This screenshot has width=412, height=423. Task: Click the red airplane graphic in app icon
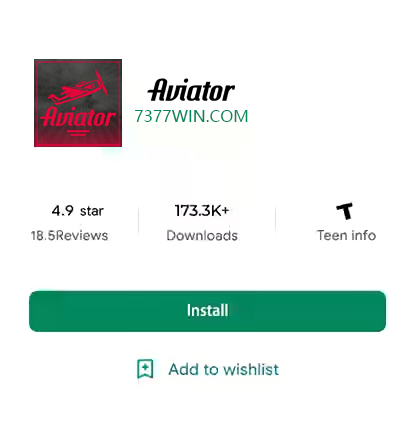click(x=78, y=87)
